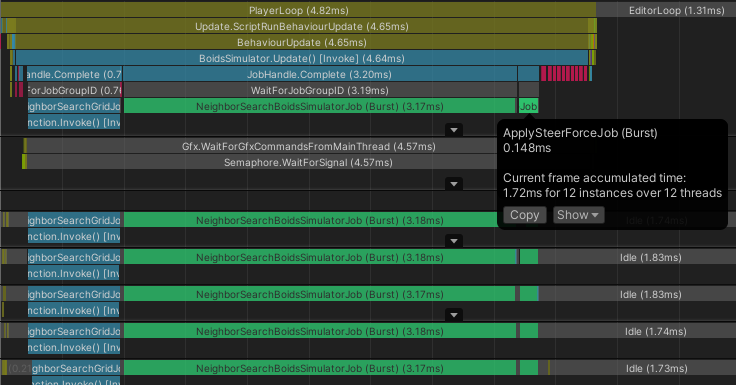The image size is (736, 385).
Task: Select the short JobHandle.Complete (0.7 sample
Action: point(74,74)
